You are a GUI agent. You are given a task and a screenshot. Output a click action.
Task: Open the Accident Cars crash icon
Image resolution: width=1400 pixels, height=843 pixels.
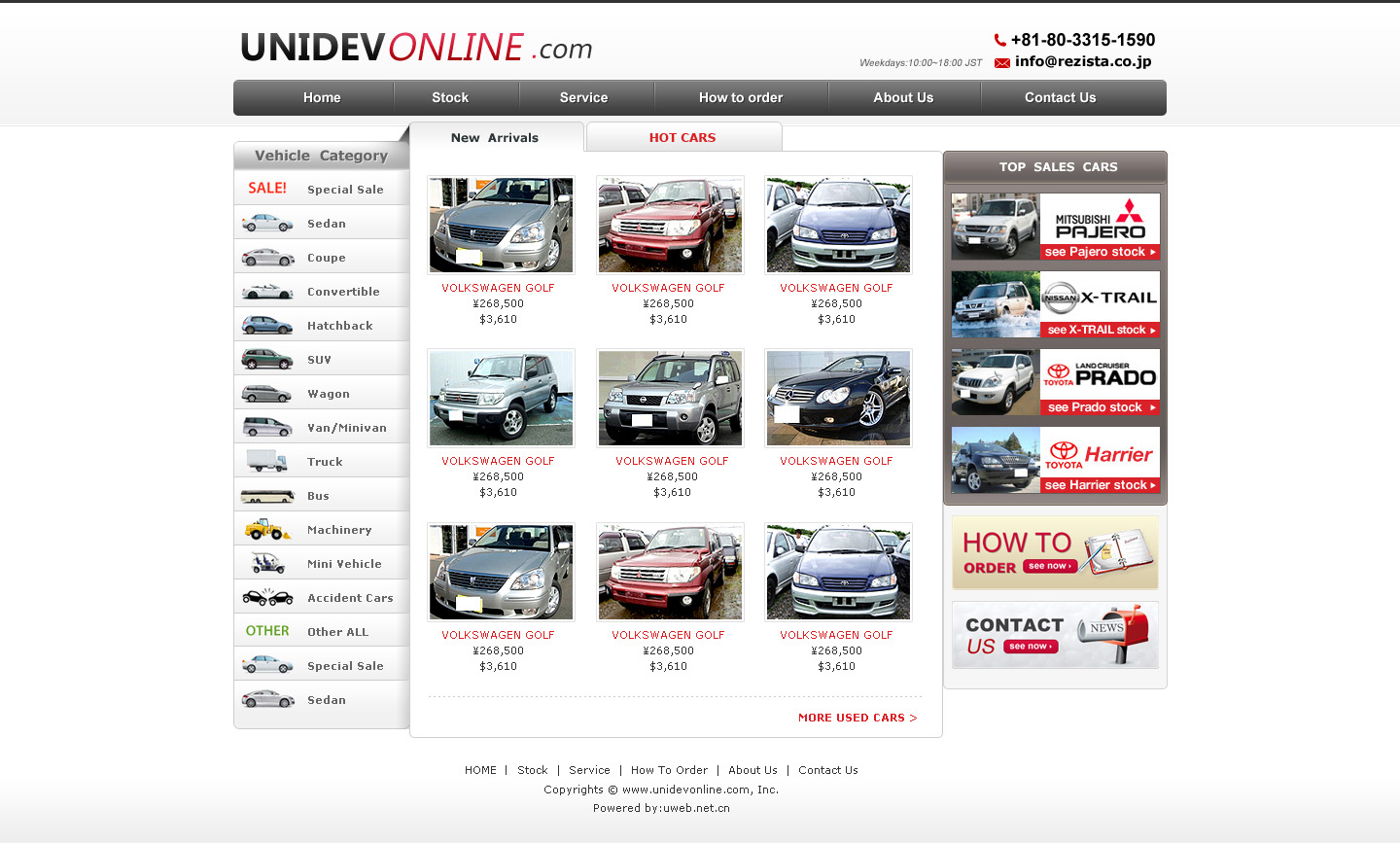267,597
